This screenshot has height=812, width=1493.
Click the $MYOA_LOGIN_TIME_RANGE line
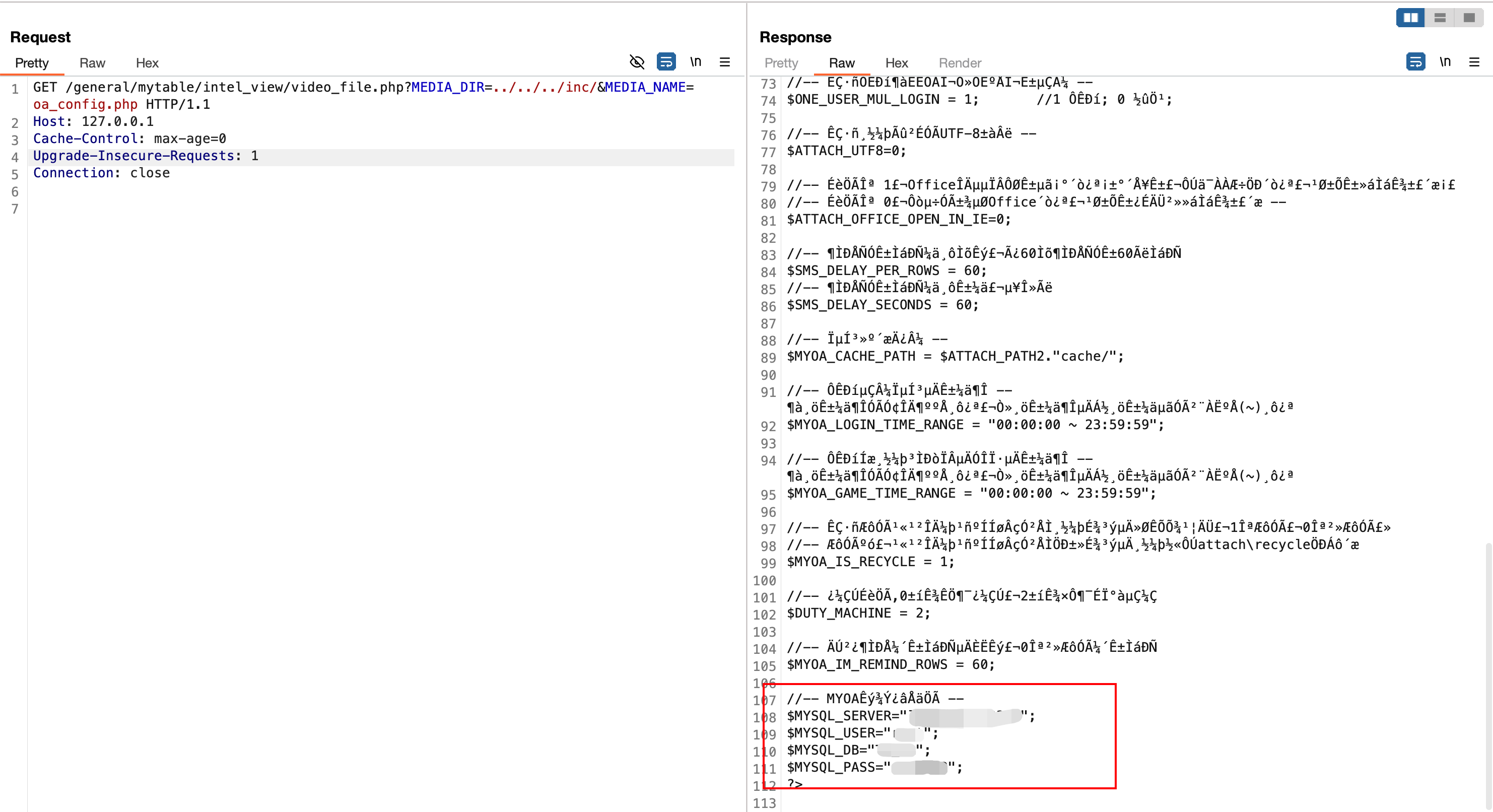click(x=975, y=425)
